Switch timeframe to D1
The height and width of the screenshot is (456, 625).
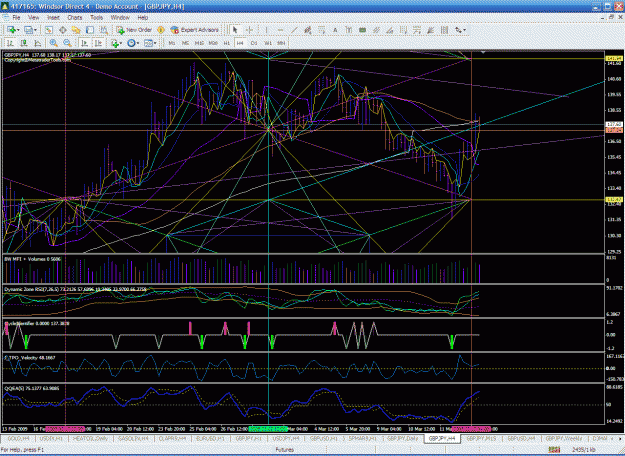coord(254,43)
